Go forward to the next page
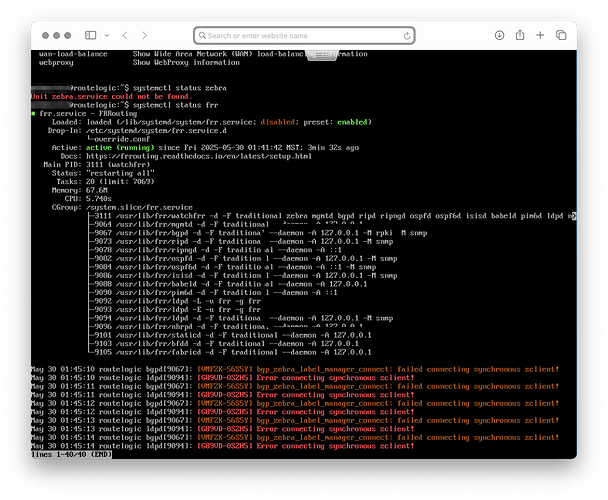The height and width of the screenshot is (500, 608). pyautogui.click(x=146, y=35)
